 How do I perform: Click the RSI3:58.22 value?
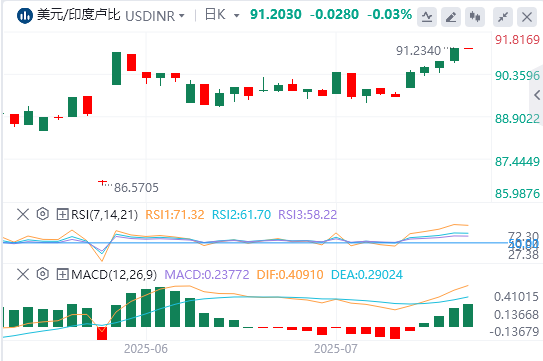click(308, 215)
